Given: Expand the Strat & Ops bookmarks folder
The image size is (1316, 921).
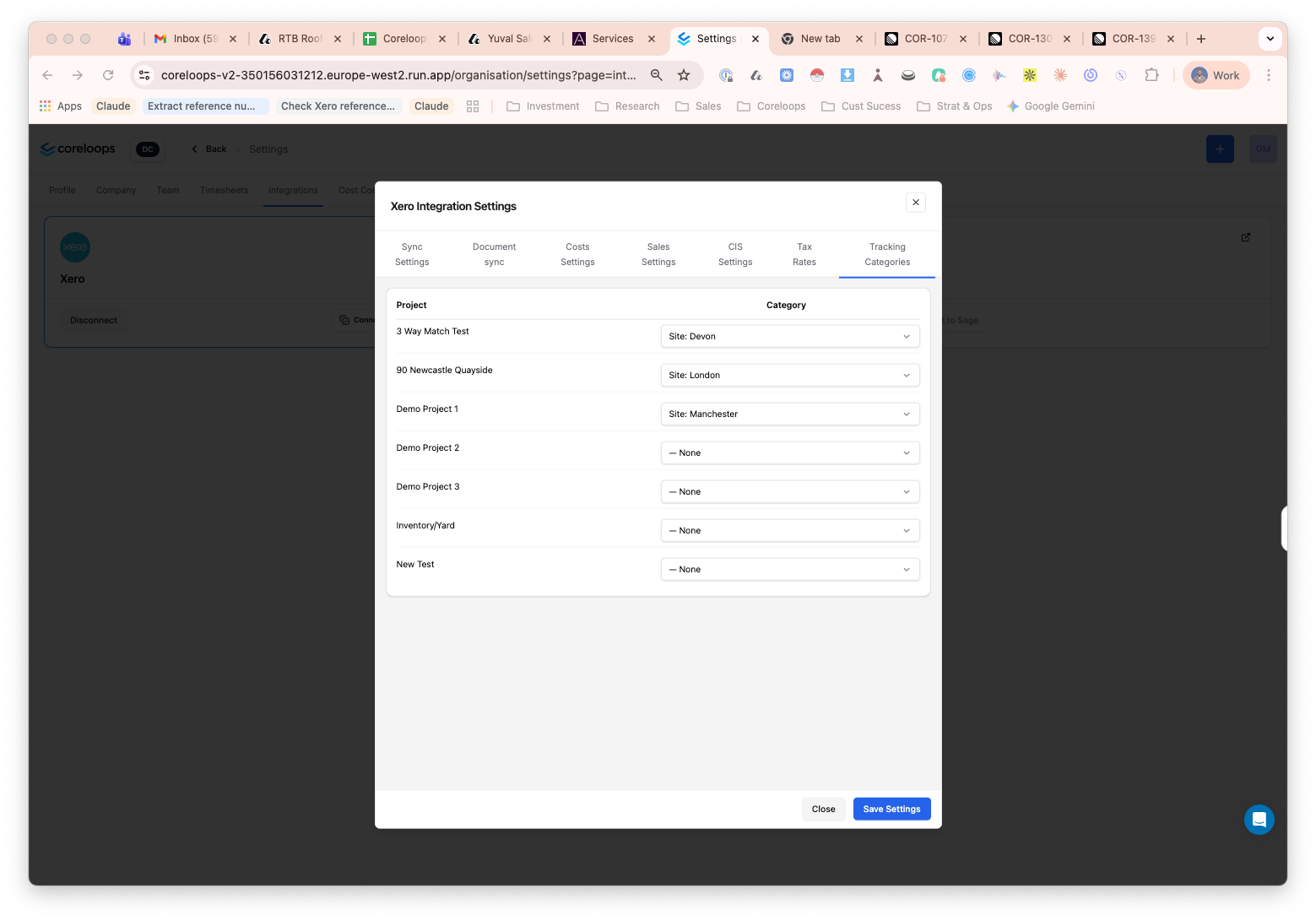Looking at the screenshot, I should 955,106.
